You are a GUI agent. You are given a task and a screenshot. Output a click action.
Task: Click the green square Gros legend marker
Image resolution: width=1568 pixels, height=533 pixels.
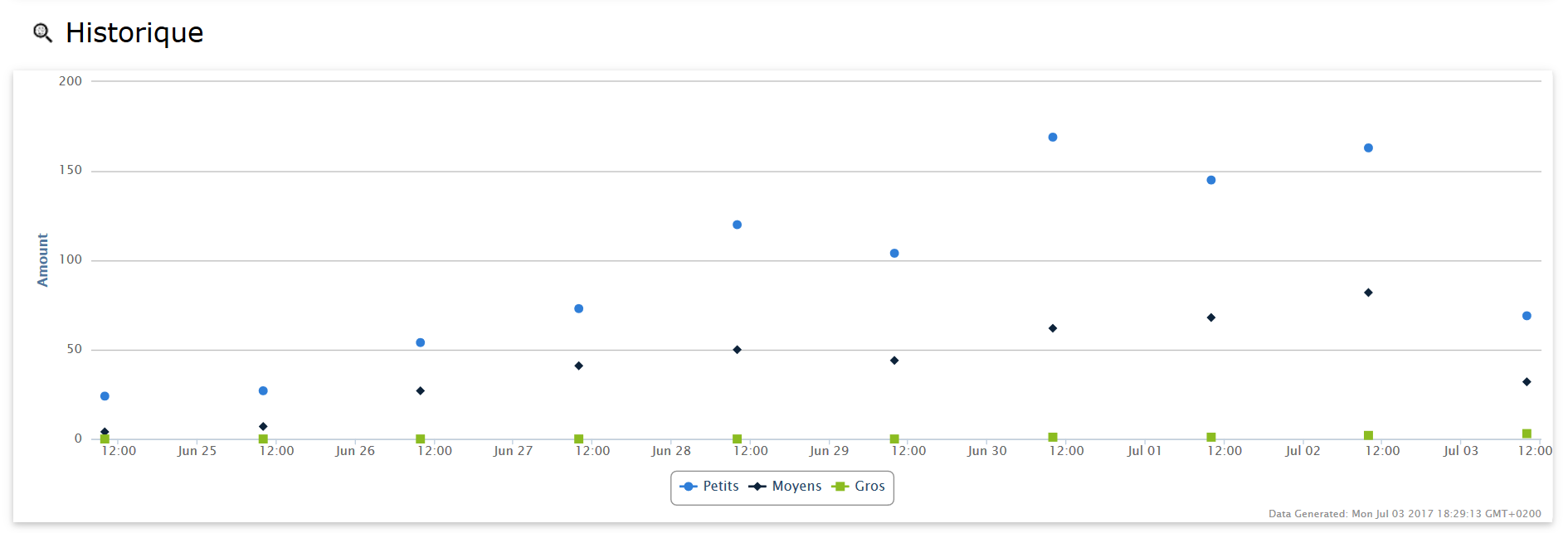point(840,487)
